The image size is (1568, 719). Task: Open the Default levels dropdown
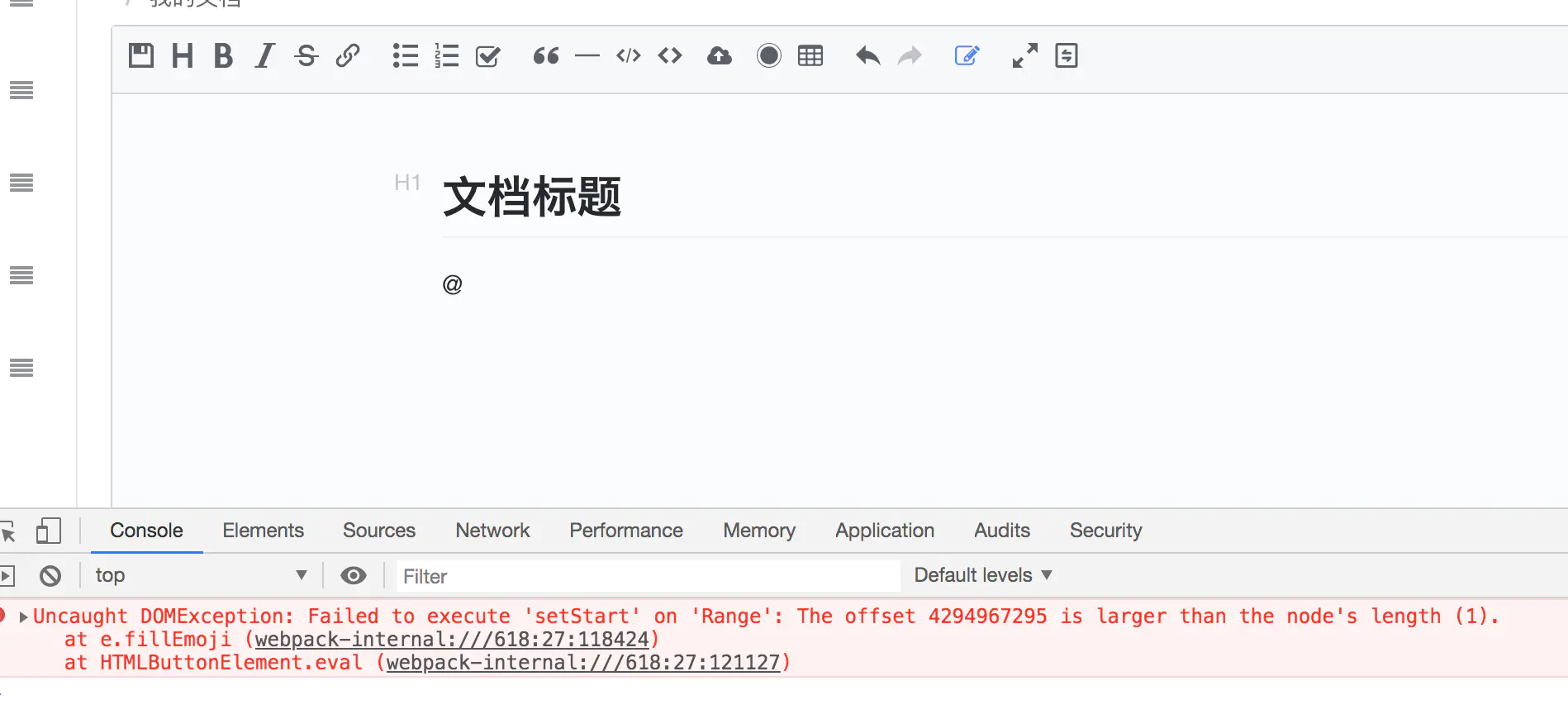click(982, 575)
